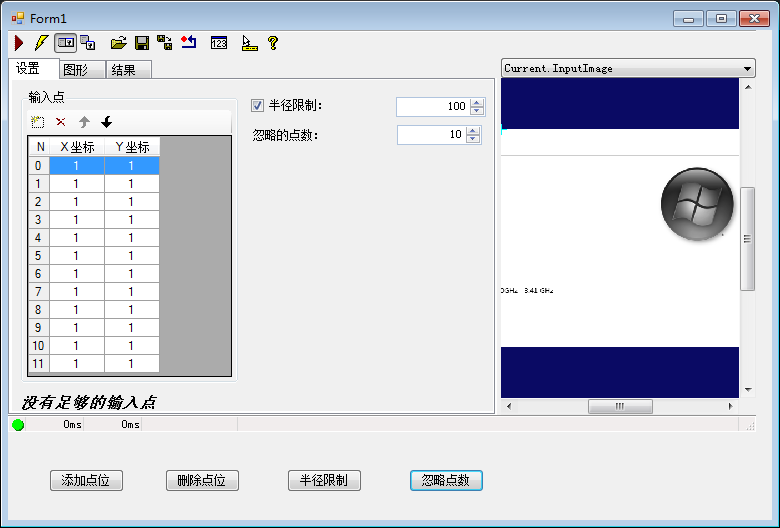
Task: Open the floating tool display window
Action: 88,43
